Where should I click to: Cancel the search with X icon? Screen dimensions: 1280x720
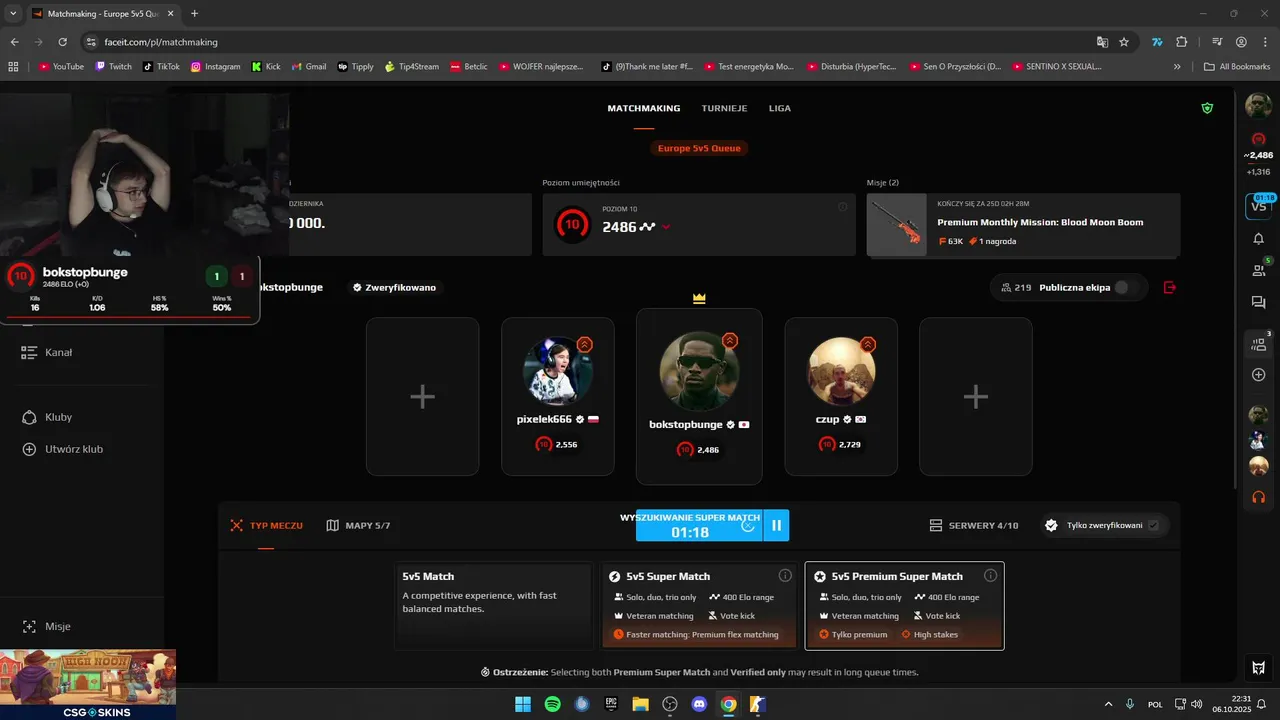[x=748, y=526]
